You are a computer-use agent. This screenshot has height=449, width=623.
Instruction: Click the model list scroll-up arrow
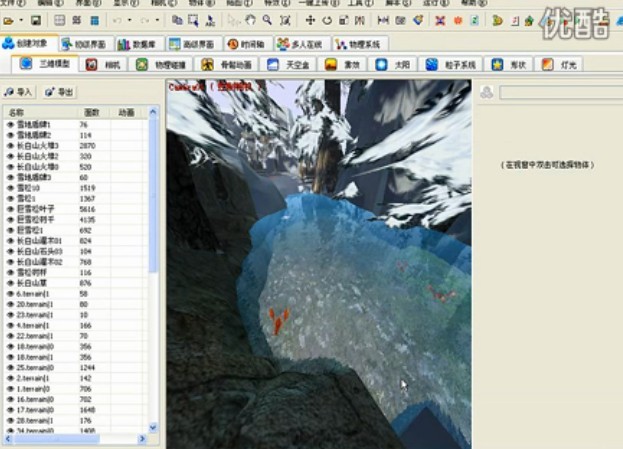coord(153,113)
